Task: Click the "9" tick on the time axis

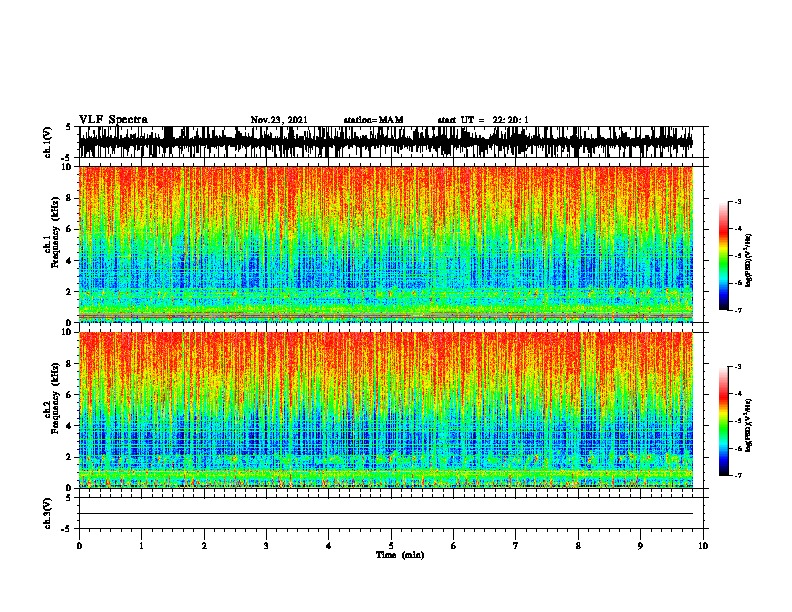Action: pyautogui.click(x=640, y=546)
